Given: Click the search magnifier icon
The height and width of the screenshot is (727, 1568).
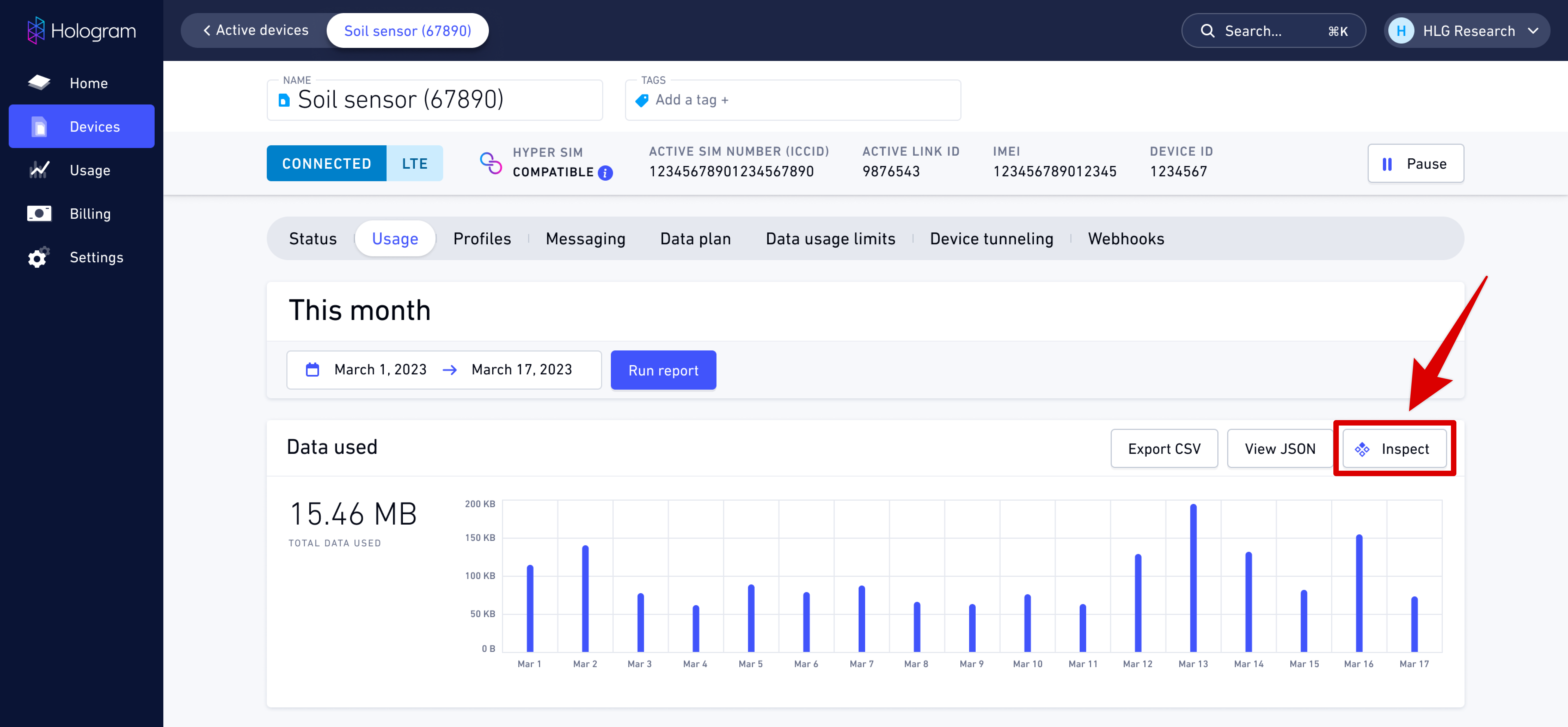Looking at the screenshot, I should point(1207,30).
